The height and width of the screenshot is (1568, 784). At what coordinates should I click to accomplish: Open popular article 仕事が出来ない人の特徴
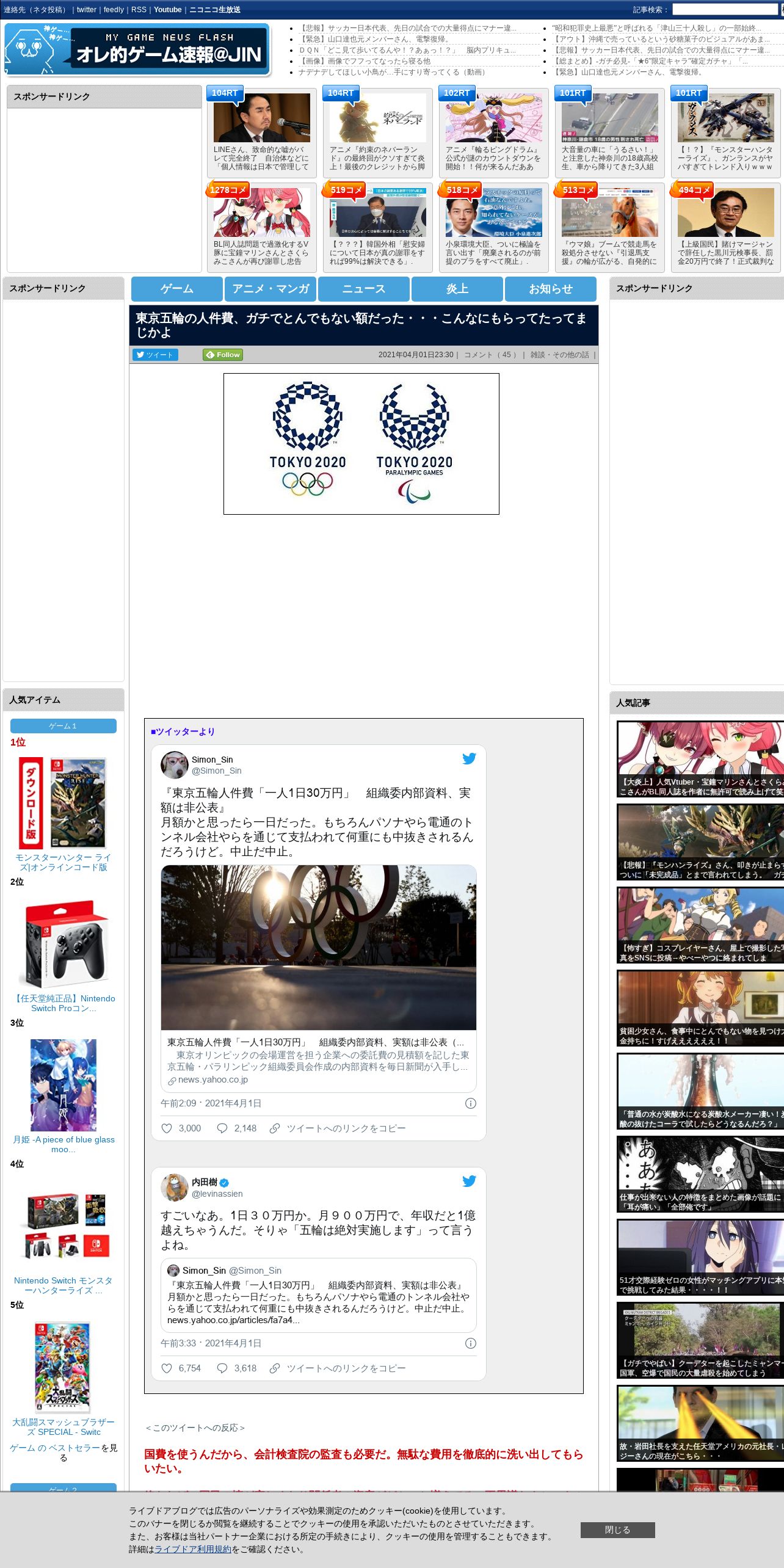[700, 1174]
